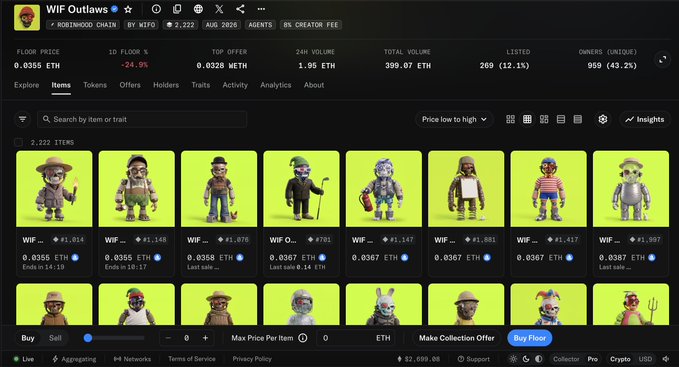Open the Analytics tab
679x367 pixels.
[275, 85]
